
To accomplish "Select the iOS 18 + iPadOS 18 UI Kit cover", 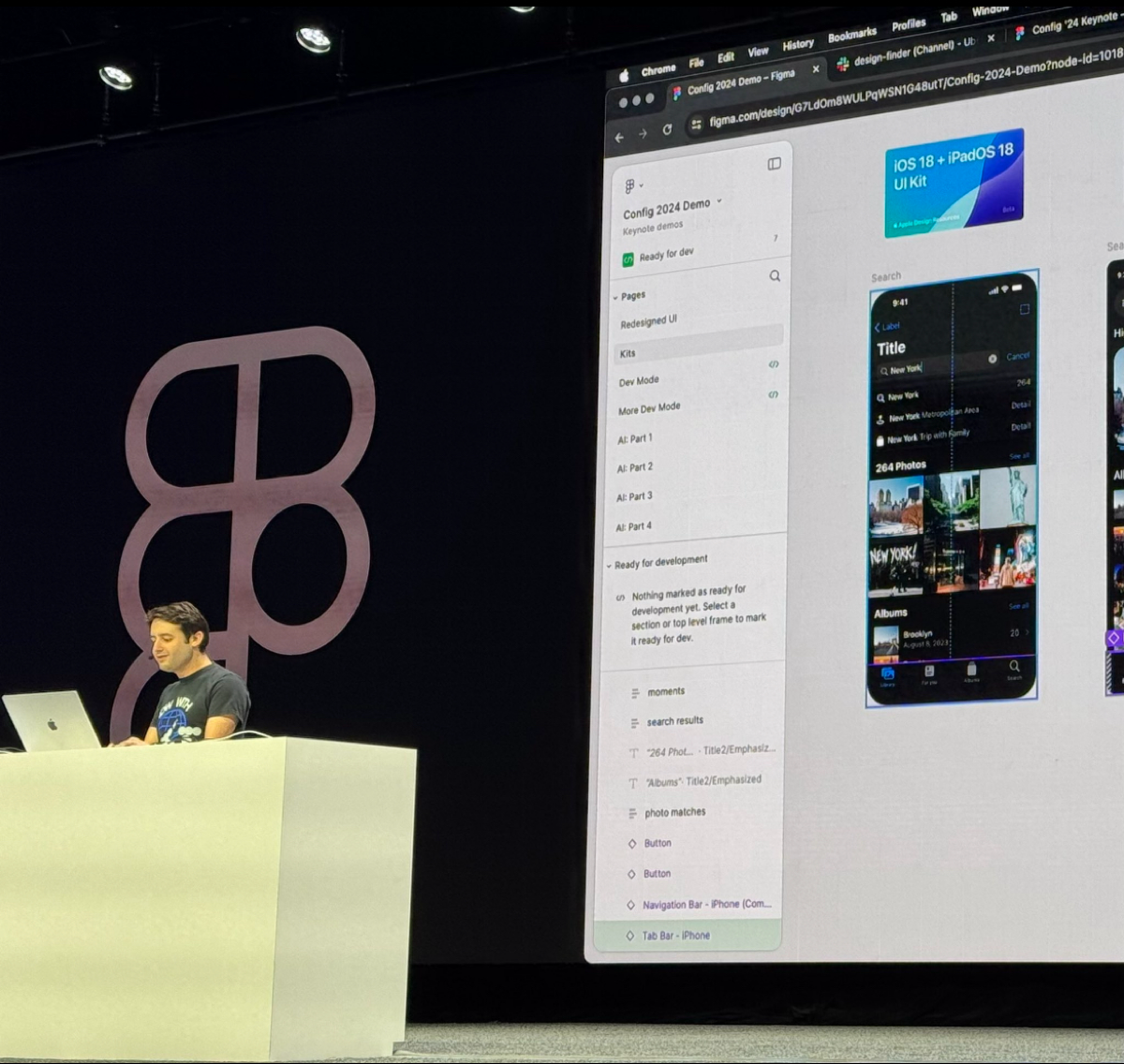I will (954, 183).
